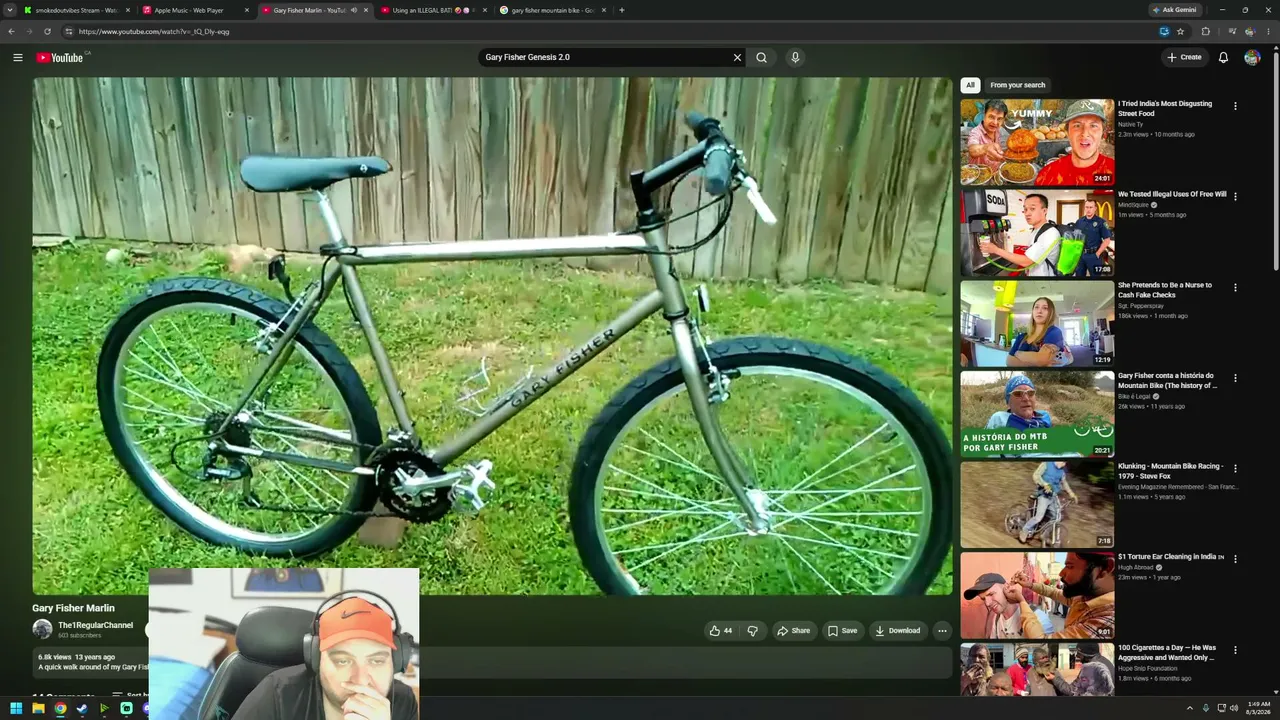This screenshot has height=720, width=1280.
Task: Mute the Gary Fisher Marlin tab audio
Action: point(353,10)
